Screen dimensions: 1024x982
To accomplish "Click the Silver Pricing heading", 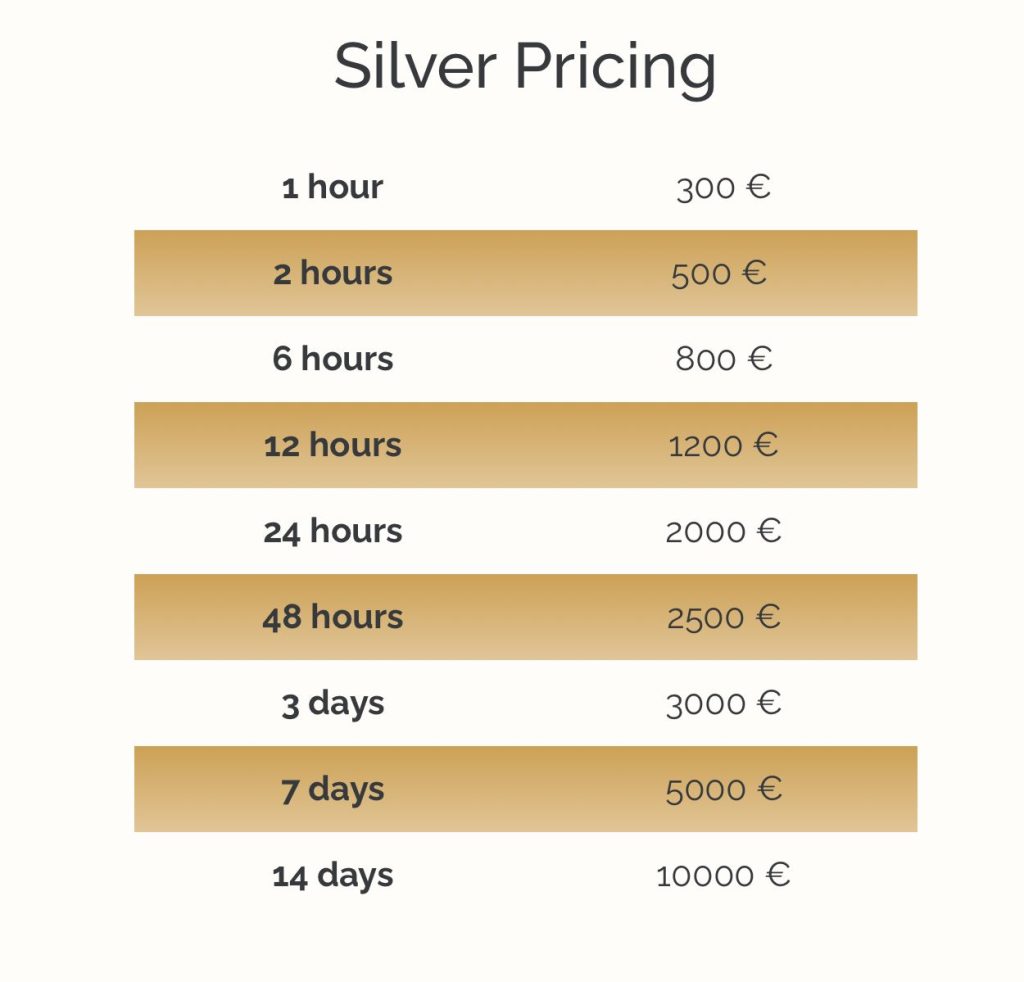I will coord(524,68).
